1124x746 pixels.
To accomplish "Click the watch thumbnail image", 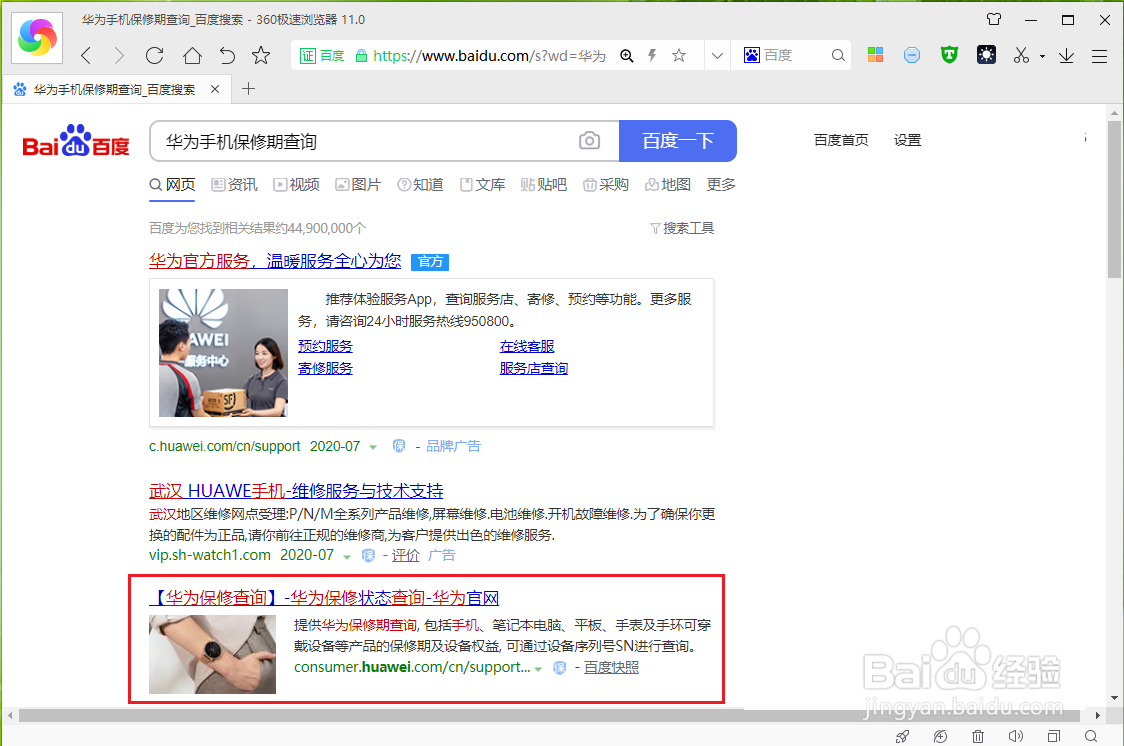I will 212,654.
